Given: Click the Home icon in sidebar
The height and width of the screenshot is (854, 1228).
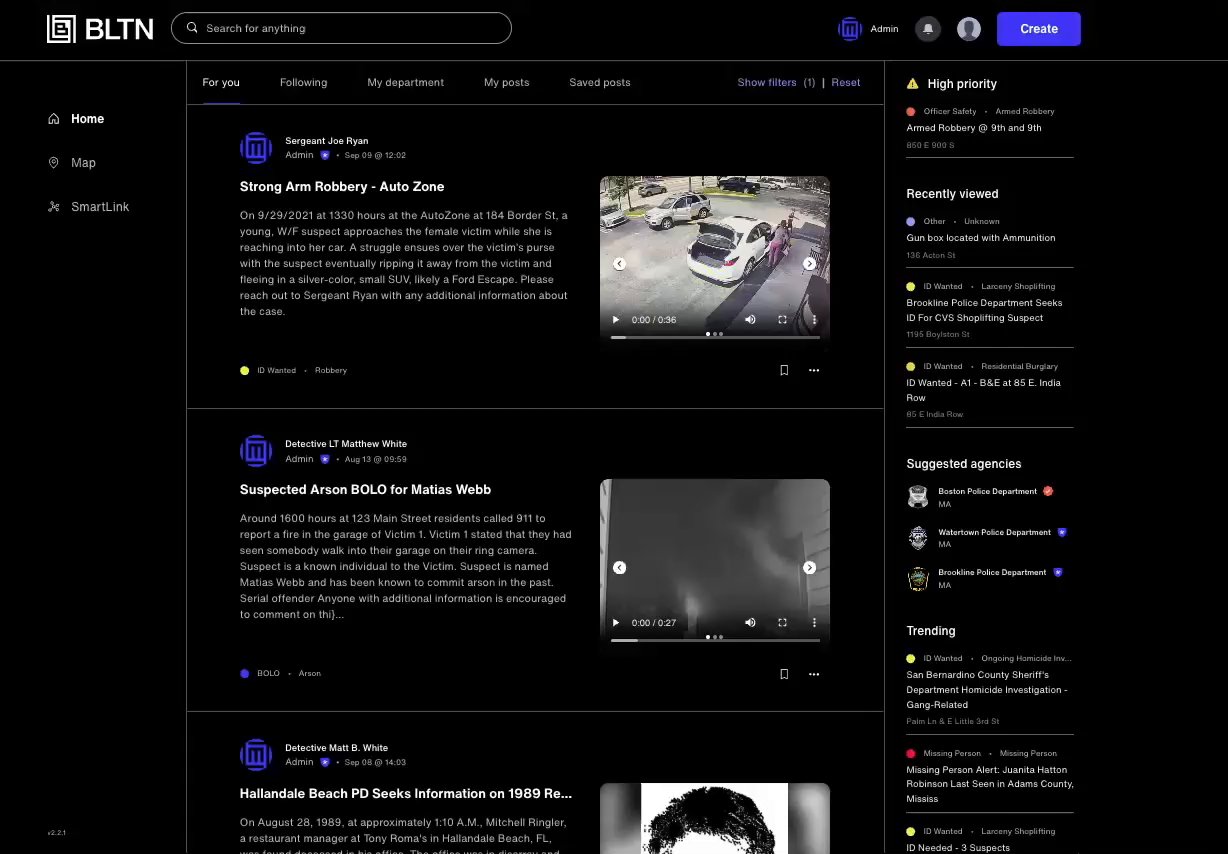Looking at the screenshot, I should point(54,119).
